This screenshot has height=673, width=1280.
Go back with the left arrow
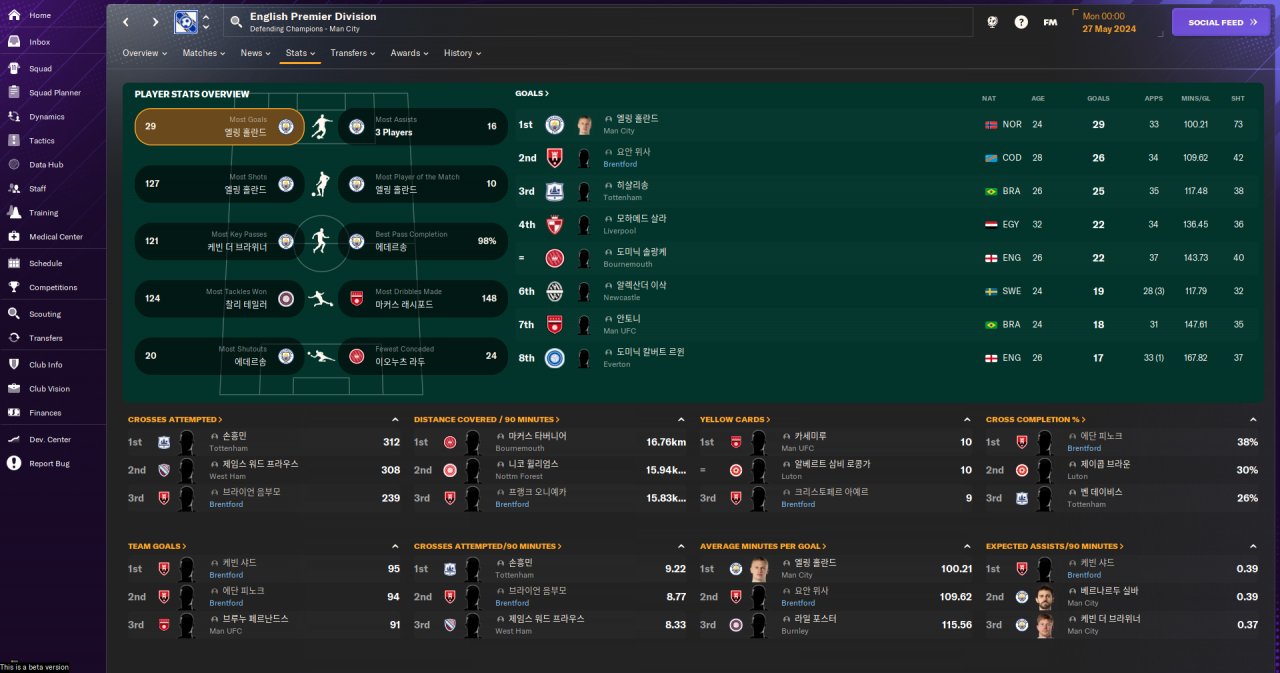[126, 22]
